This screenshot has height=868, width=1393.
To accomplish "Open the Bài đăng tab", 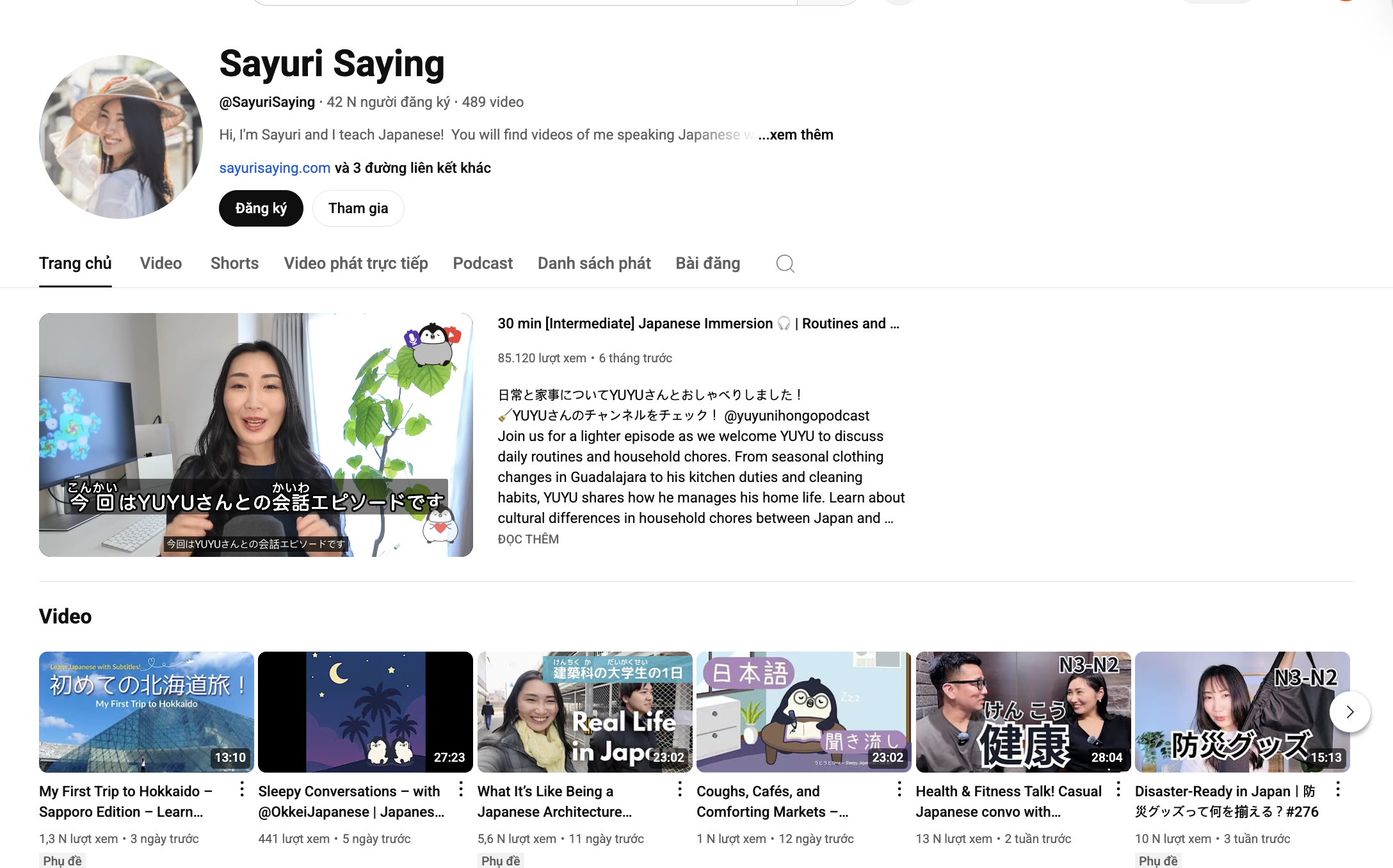I will click(708, 263).
